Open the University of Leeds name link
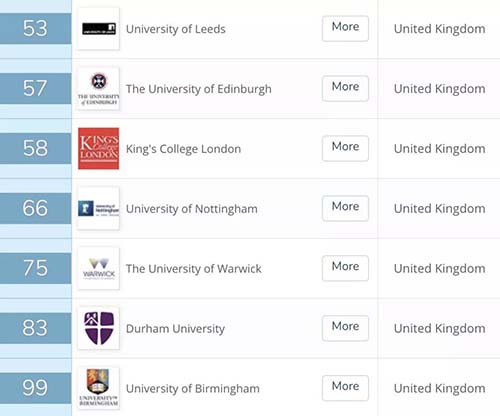 point(176,29)
